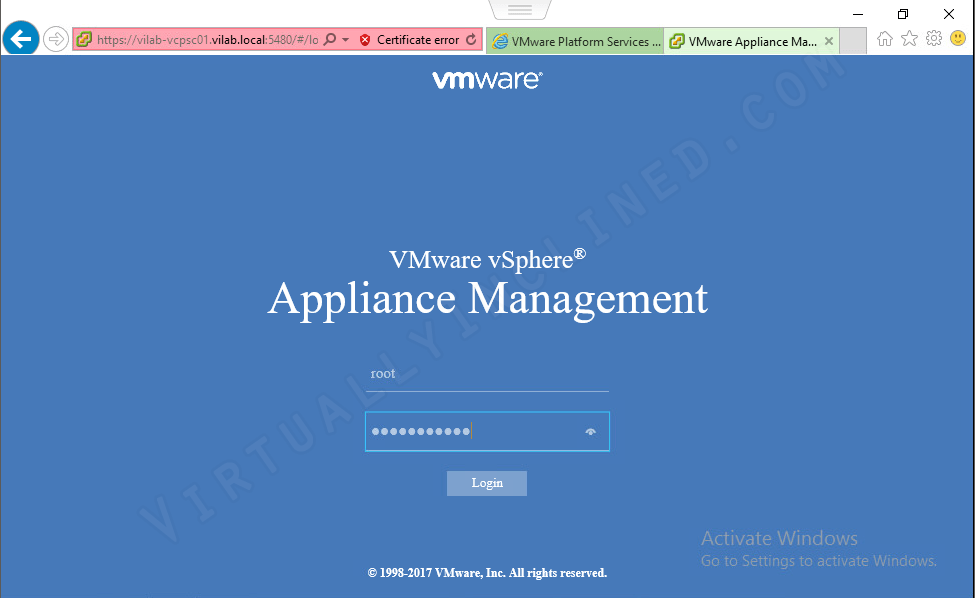Switch to the VMware Platform Services tab

click(x=575, y=41)
